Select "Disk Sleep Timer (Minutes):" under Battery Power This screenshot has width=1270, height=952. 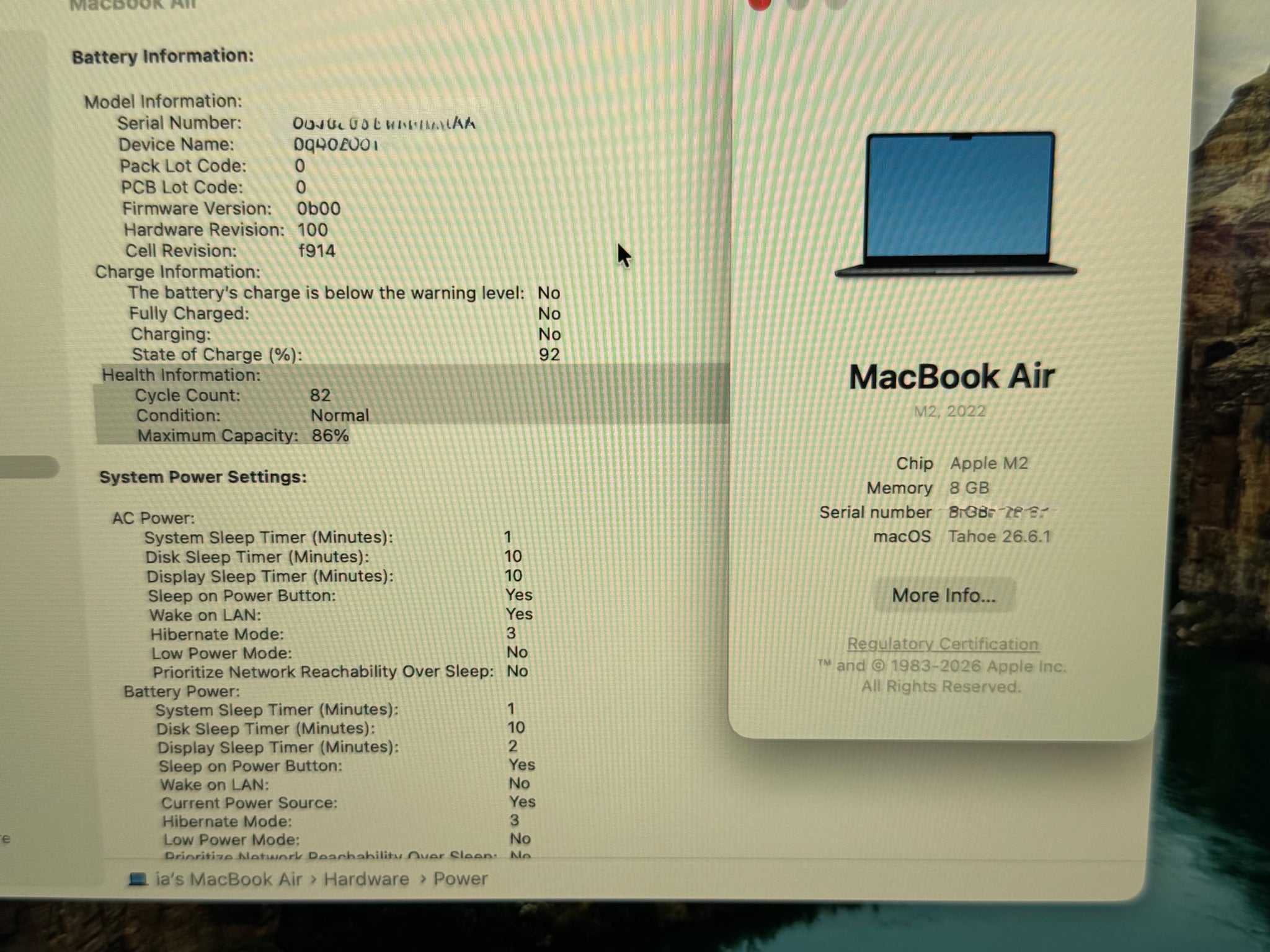(x=265, y=728)
